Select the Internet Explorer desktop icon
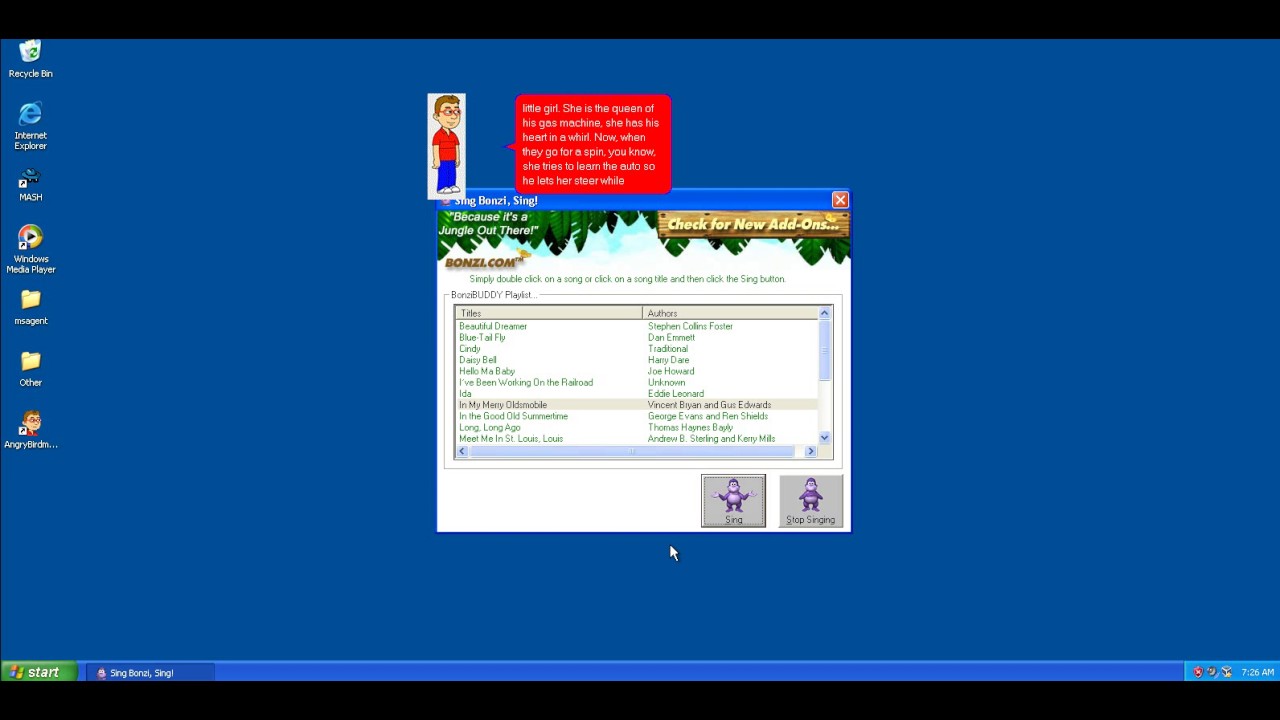The image size is (1280, 720). 30,126
